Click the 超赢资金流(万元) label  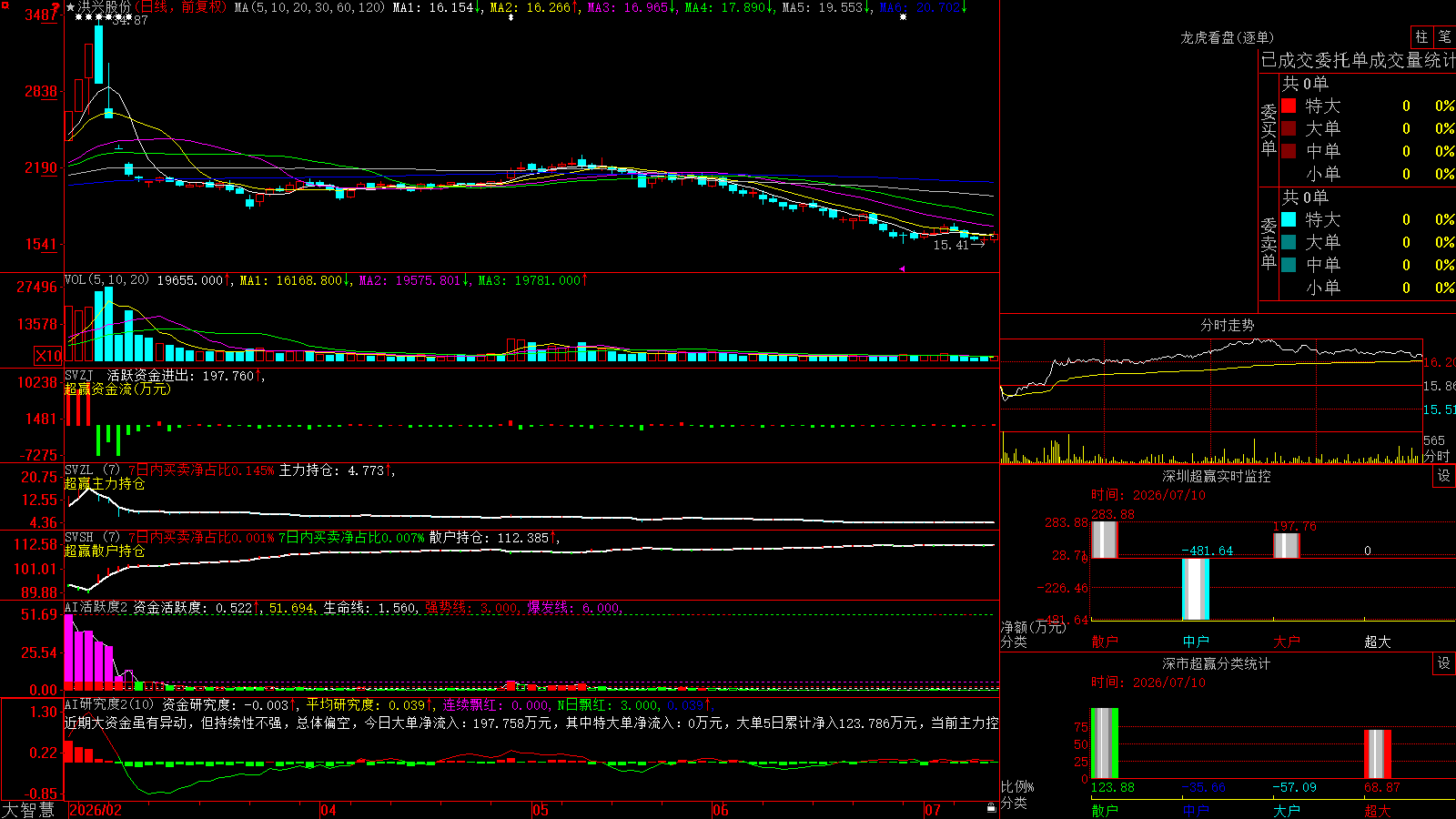117,389
